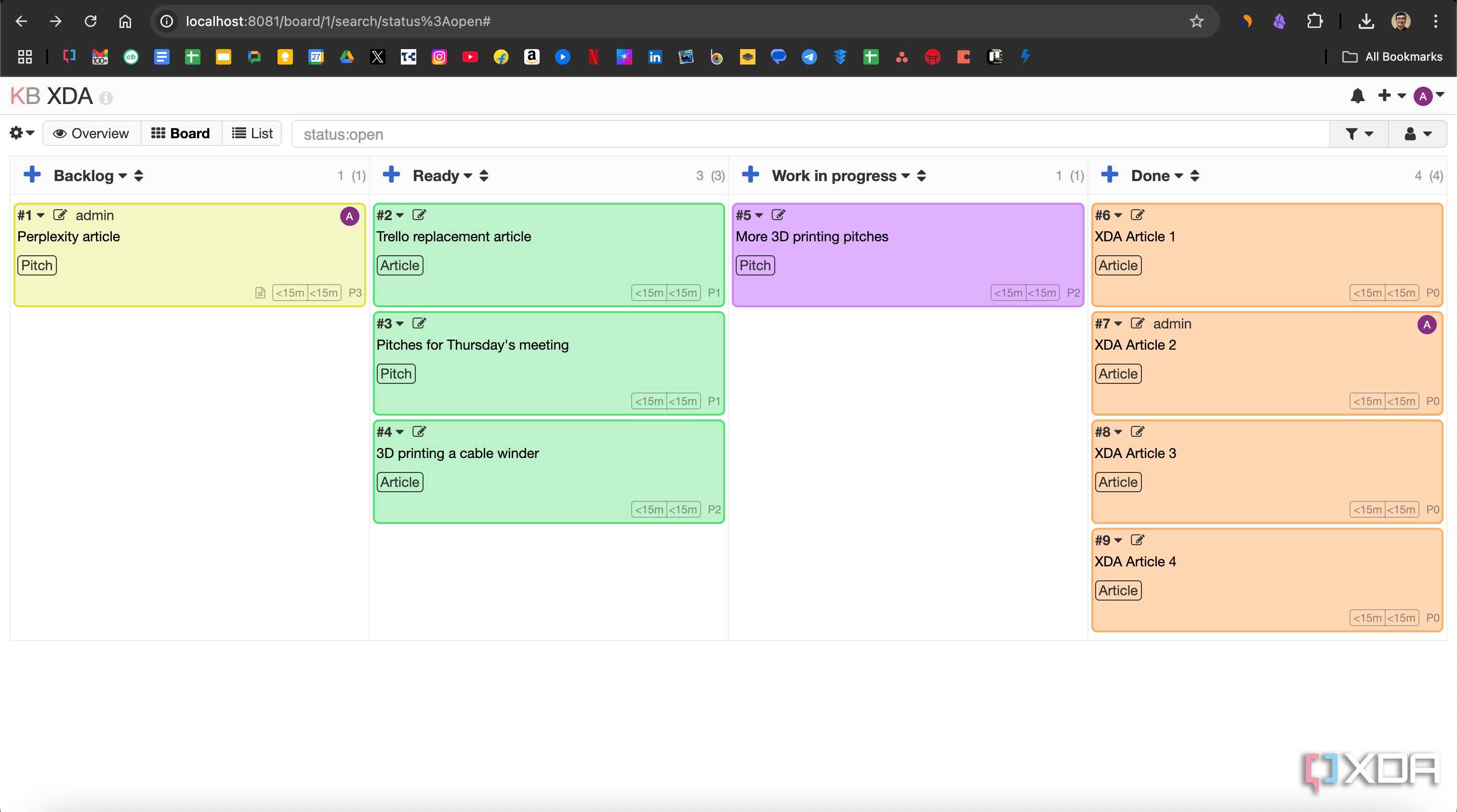The height and width of the screenshot is (812, 1457).
Task: Open the Overview view
Action: point(92,133)
